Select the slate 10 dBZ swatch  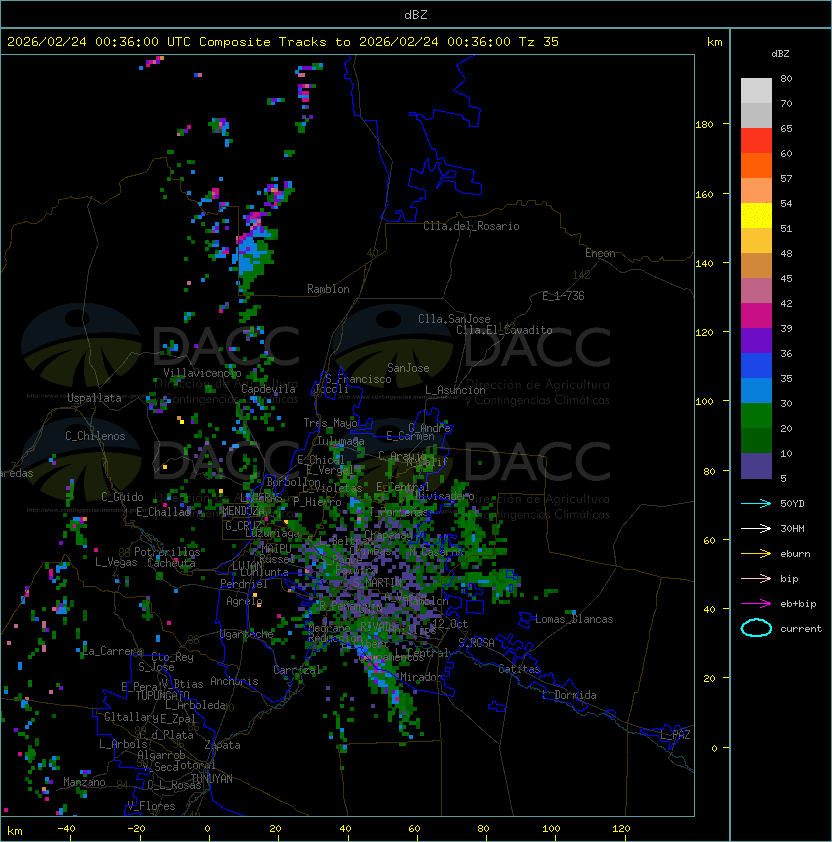[x=756, y=466]
